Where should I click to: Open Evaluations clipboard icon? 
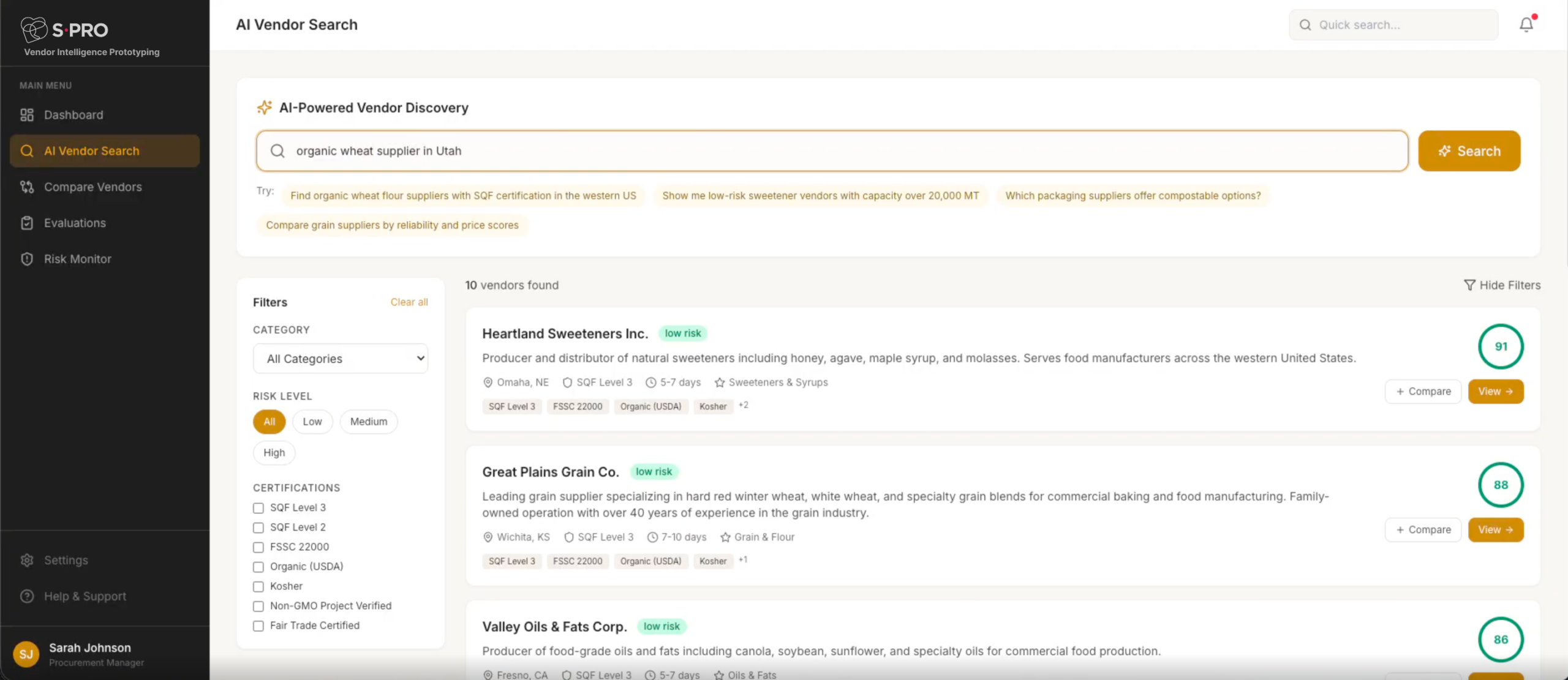[x=27, y=223]
